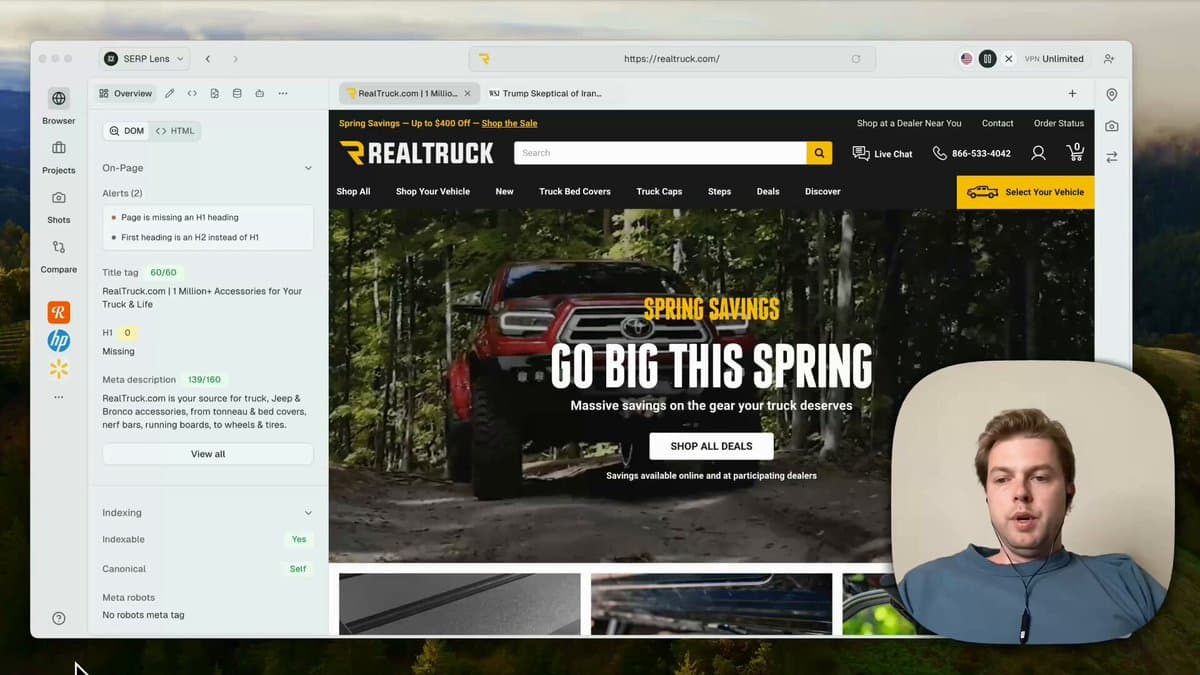
Task: Open Deals menu
Action: (x=768, y=191)
